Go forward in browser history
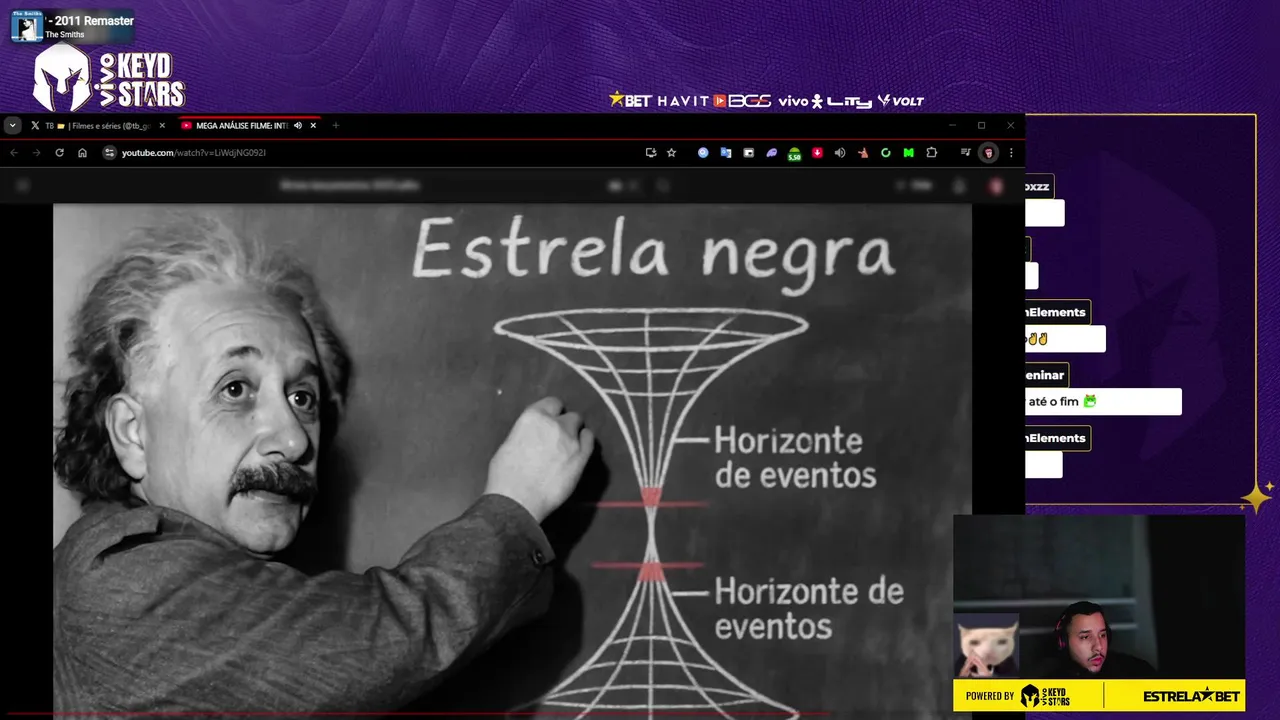Screen dimensions: 1280x720 [37, 153]
